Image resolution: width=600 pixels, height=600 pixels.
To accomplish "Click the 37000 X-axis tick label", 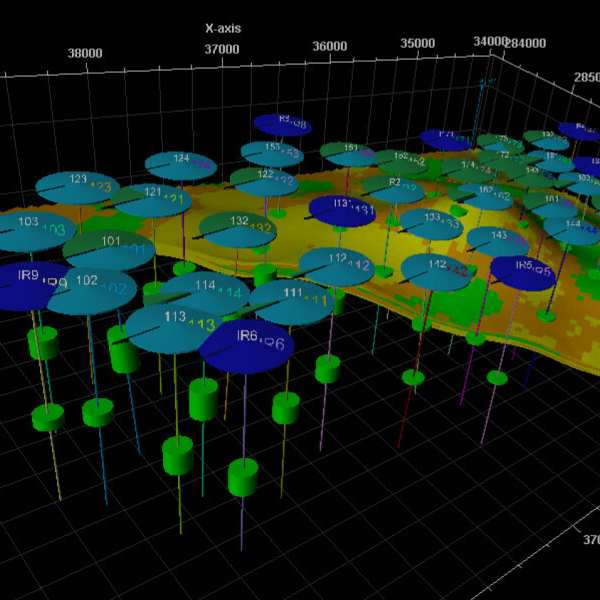I will pos(222,49).
